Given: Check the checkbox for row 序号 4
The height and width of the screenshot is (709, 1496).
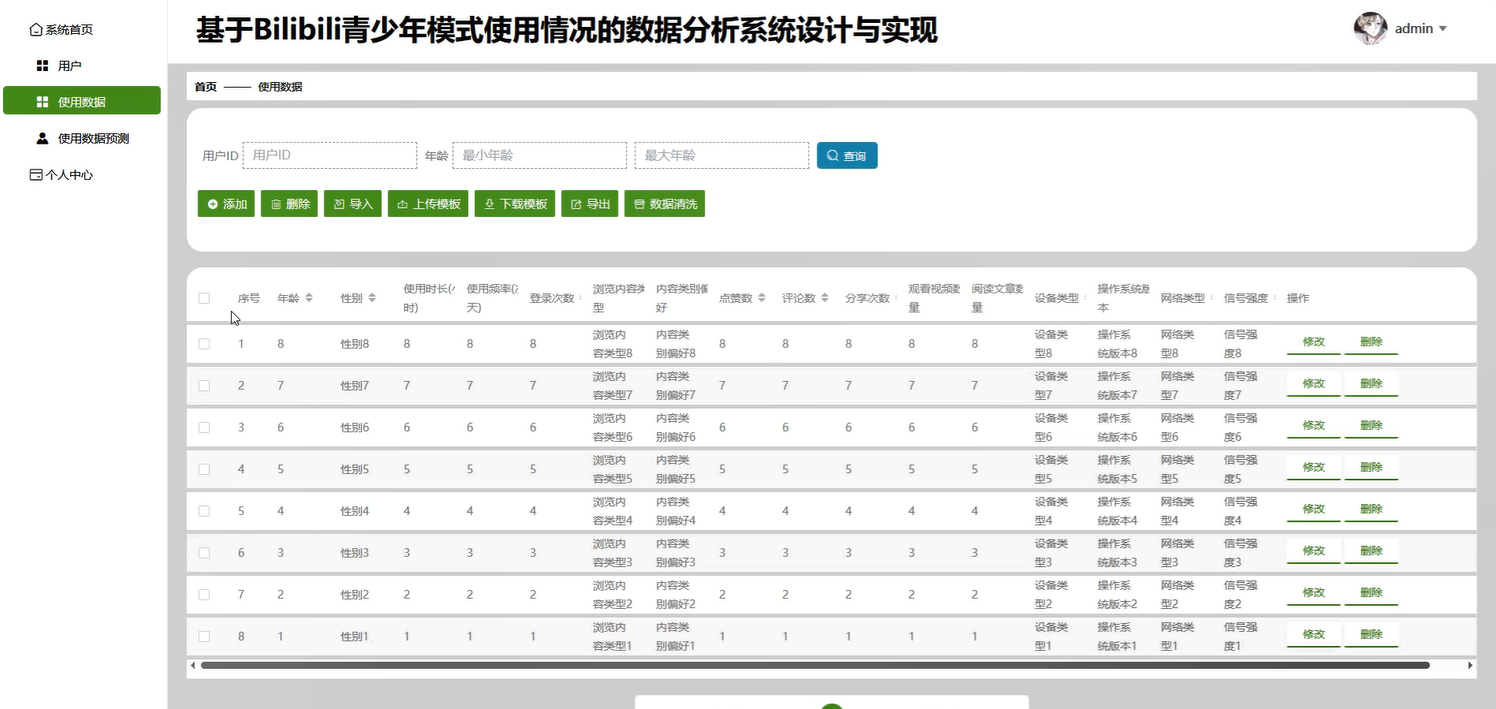Looking at the screenshot, I should 204,469.
